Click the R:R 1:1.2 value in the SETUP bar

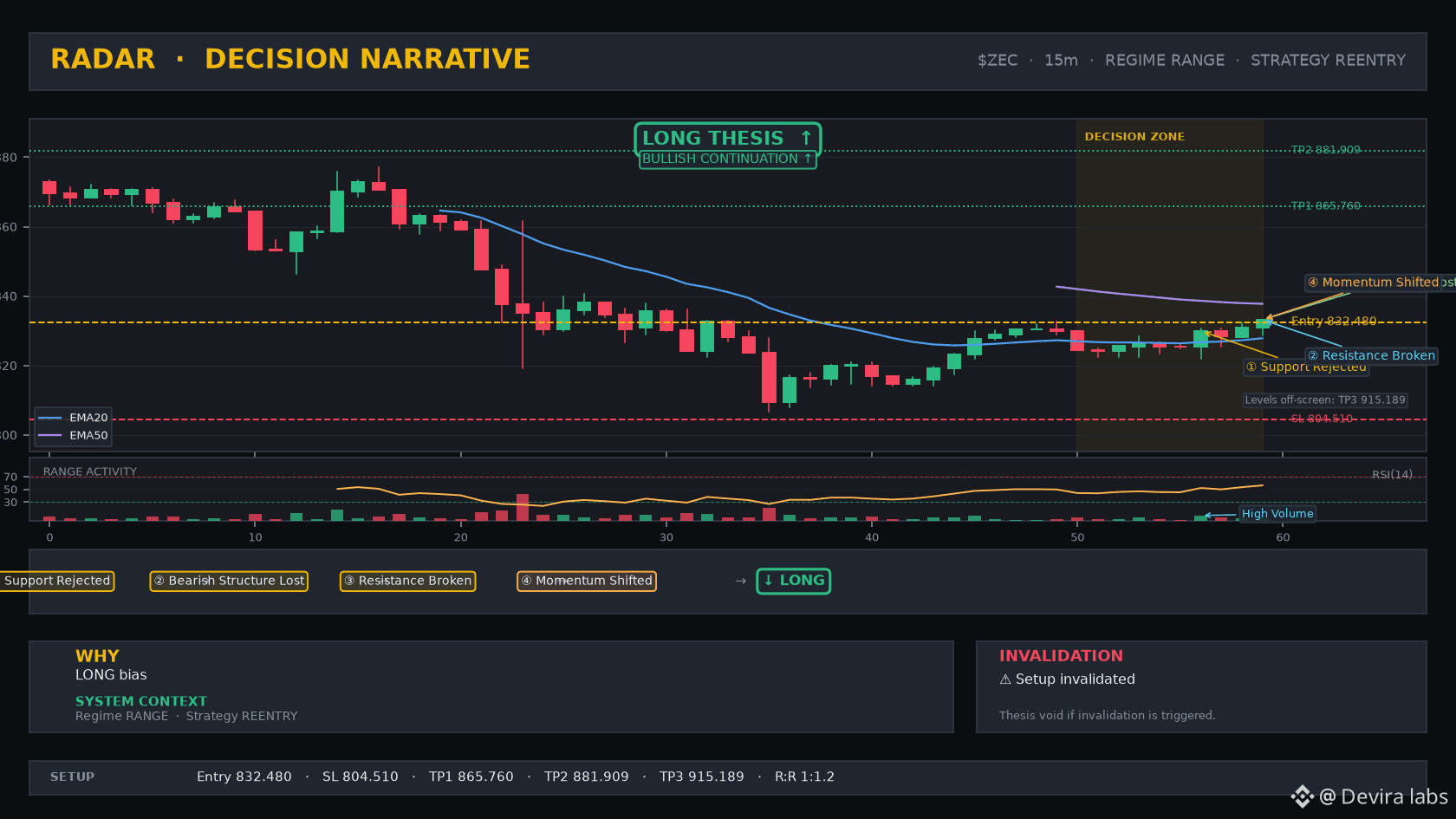point(804,777)
